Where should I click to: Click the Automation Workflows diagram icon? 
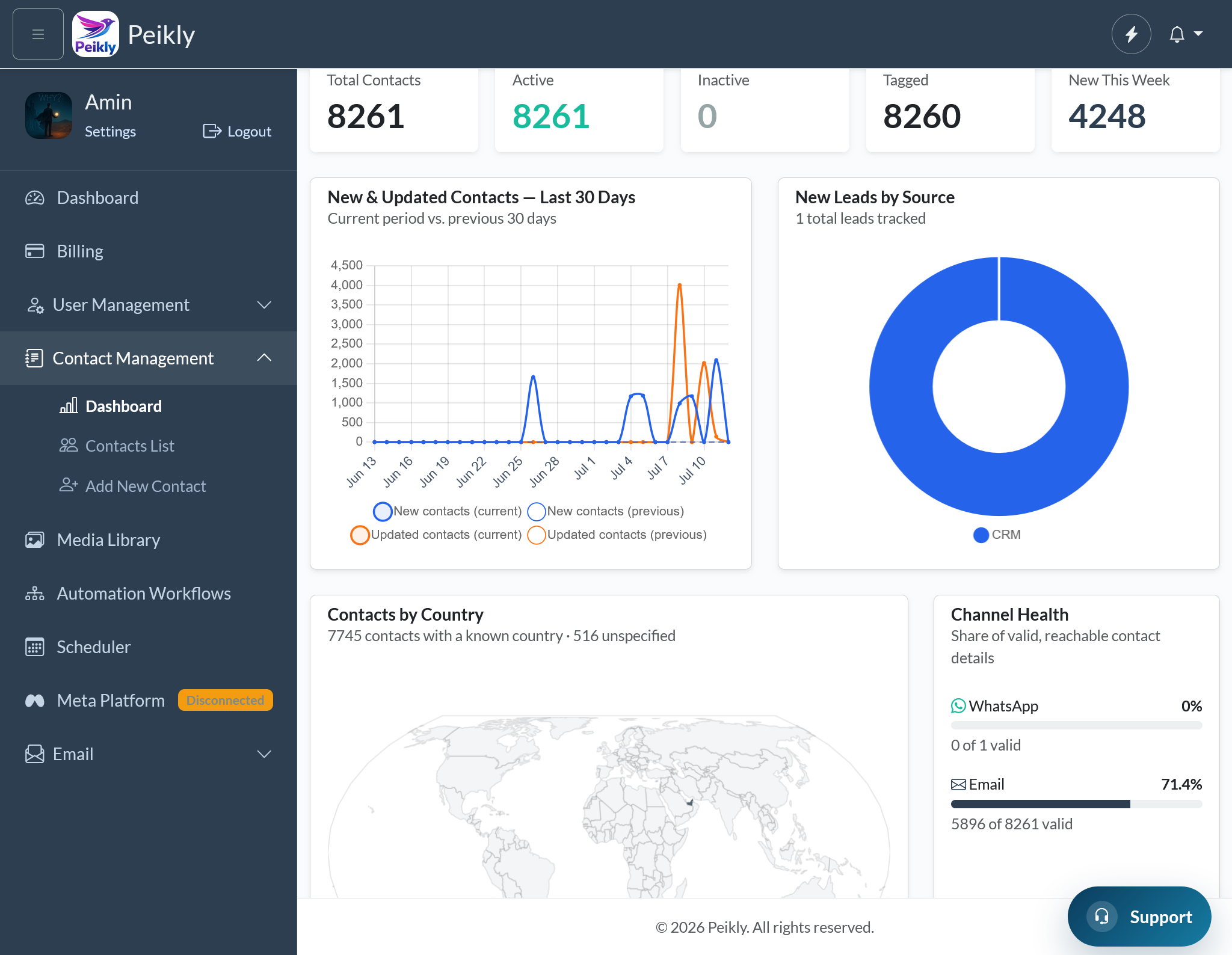point(35,594)
